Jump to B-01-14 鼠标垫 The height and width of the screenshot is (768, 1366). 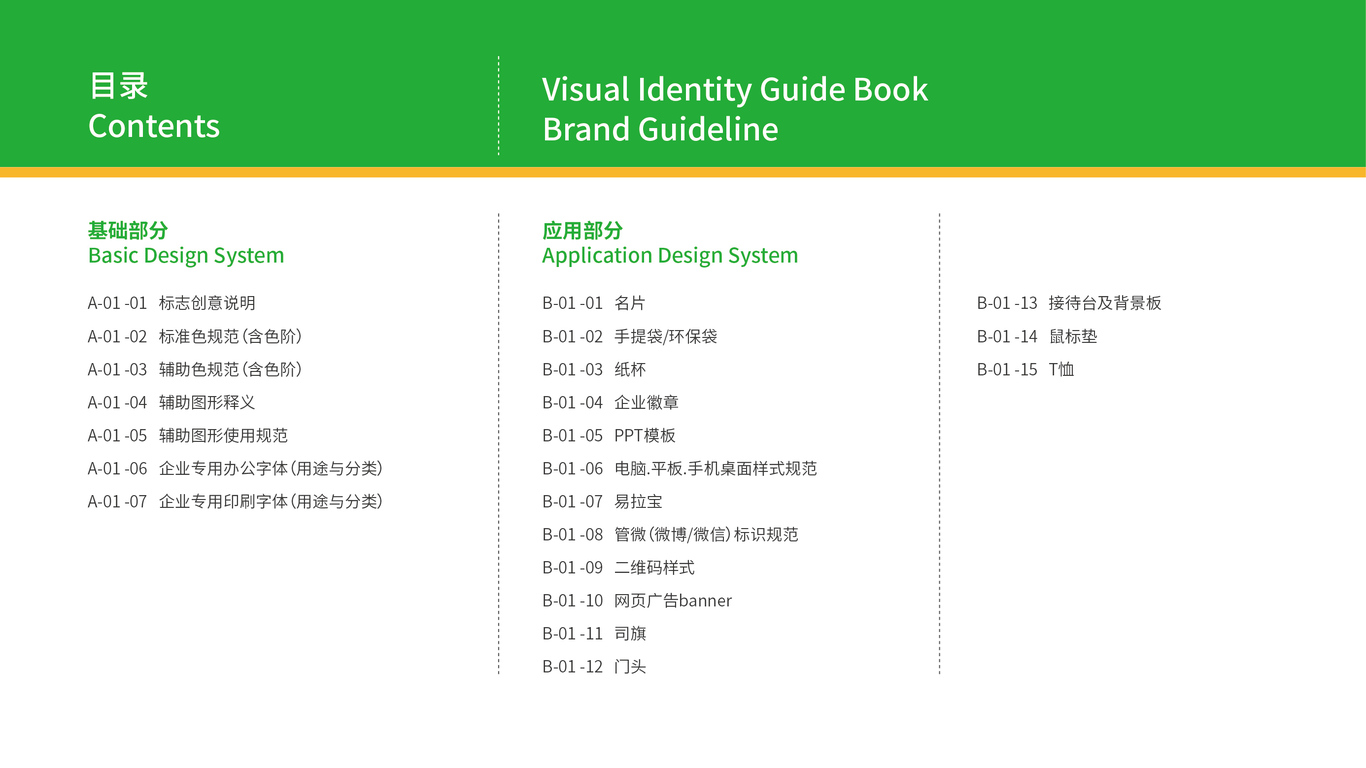(1037, 336)
